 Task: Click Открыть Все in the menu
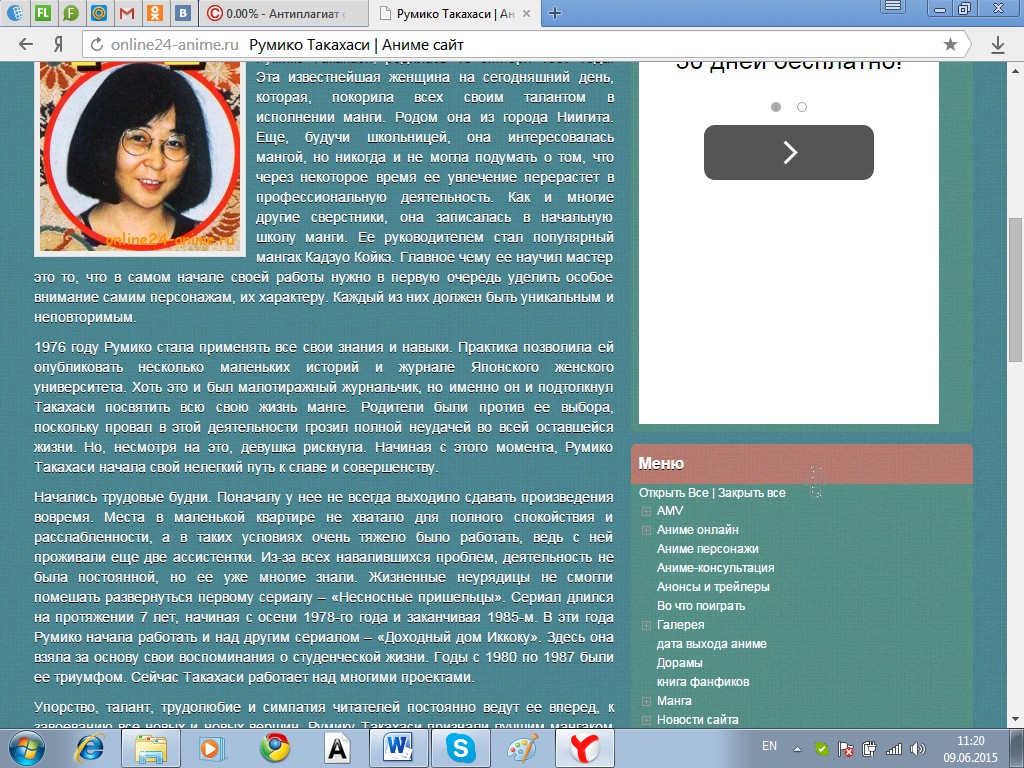673,492
